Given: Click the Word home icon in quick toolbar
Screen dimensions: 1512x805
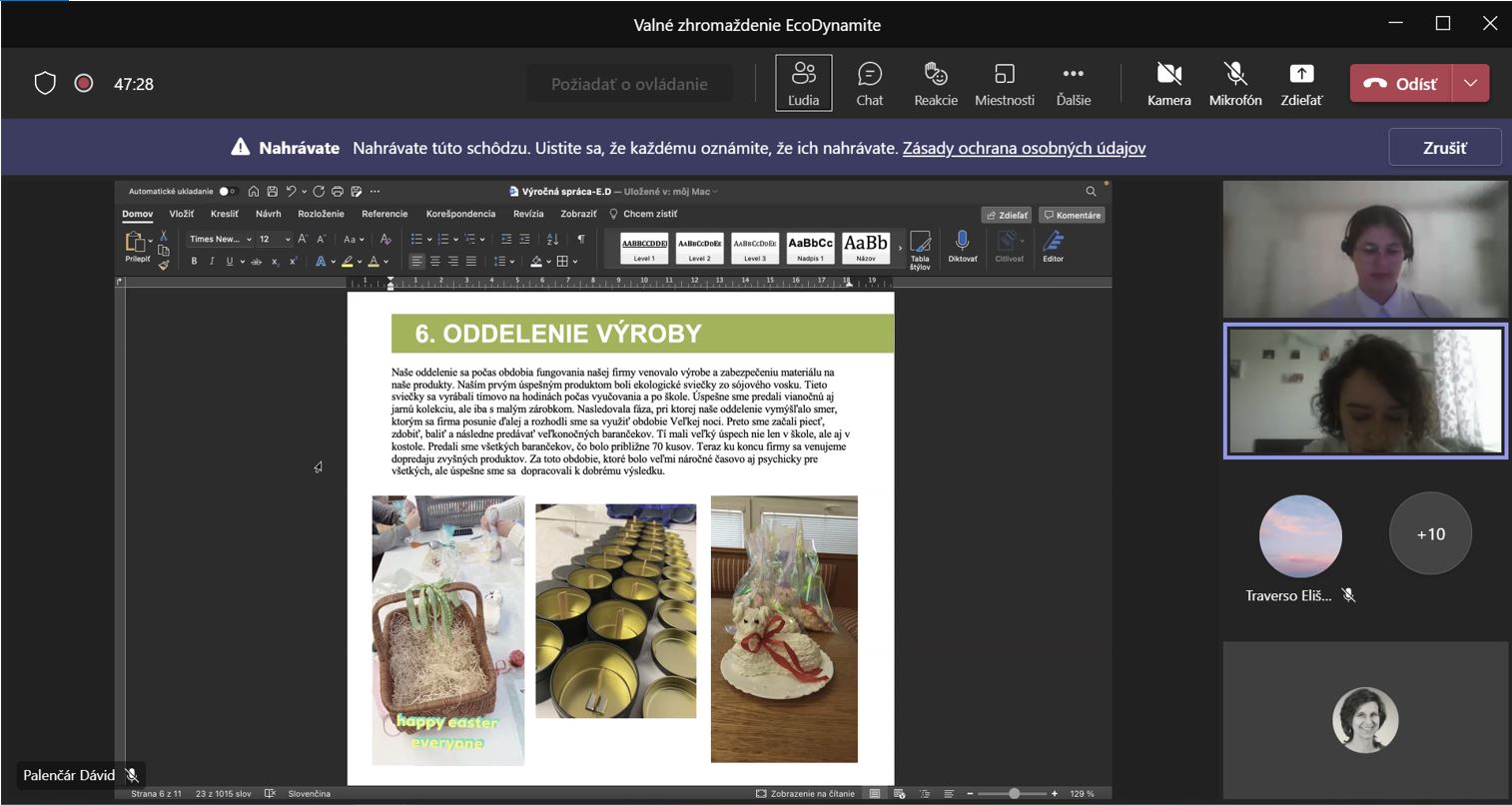Looking at the screenshot, I should 254,191.
